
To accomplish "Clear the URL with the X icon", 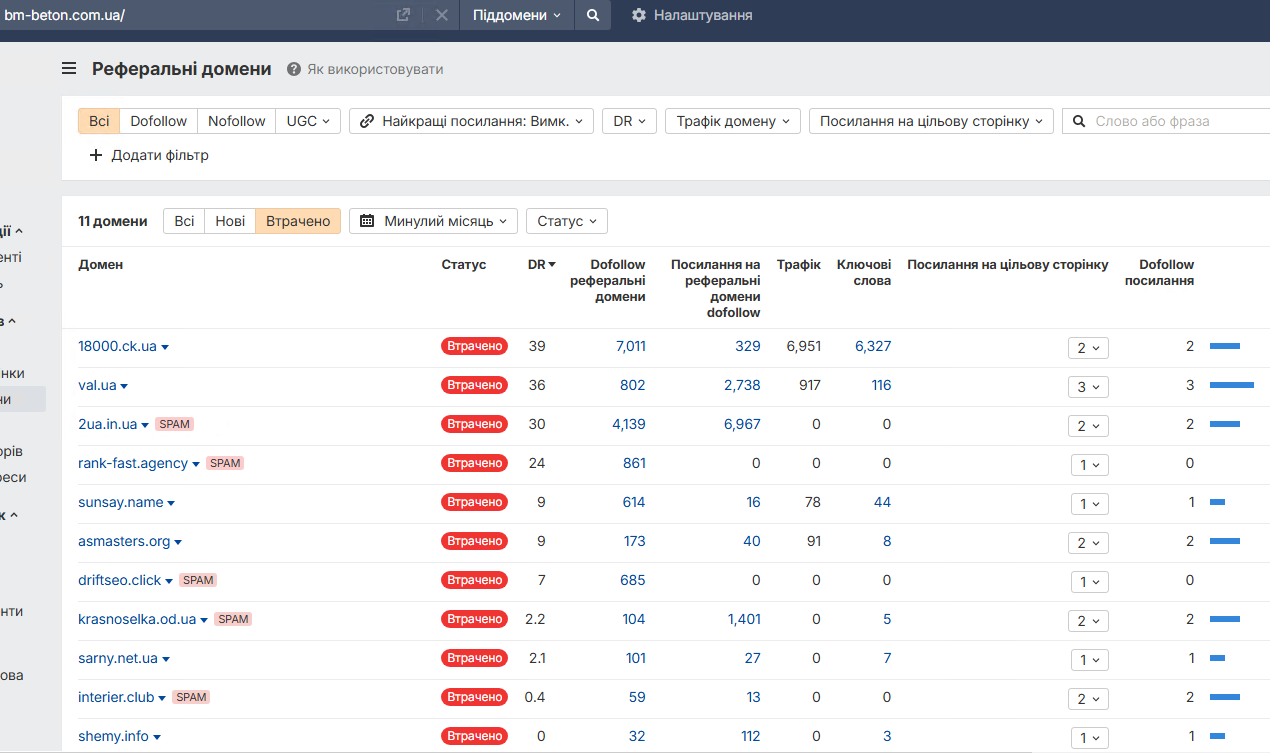I will [x=441, y=15].
